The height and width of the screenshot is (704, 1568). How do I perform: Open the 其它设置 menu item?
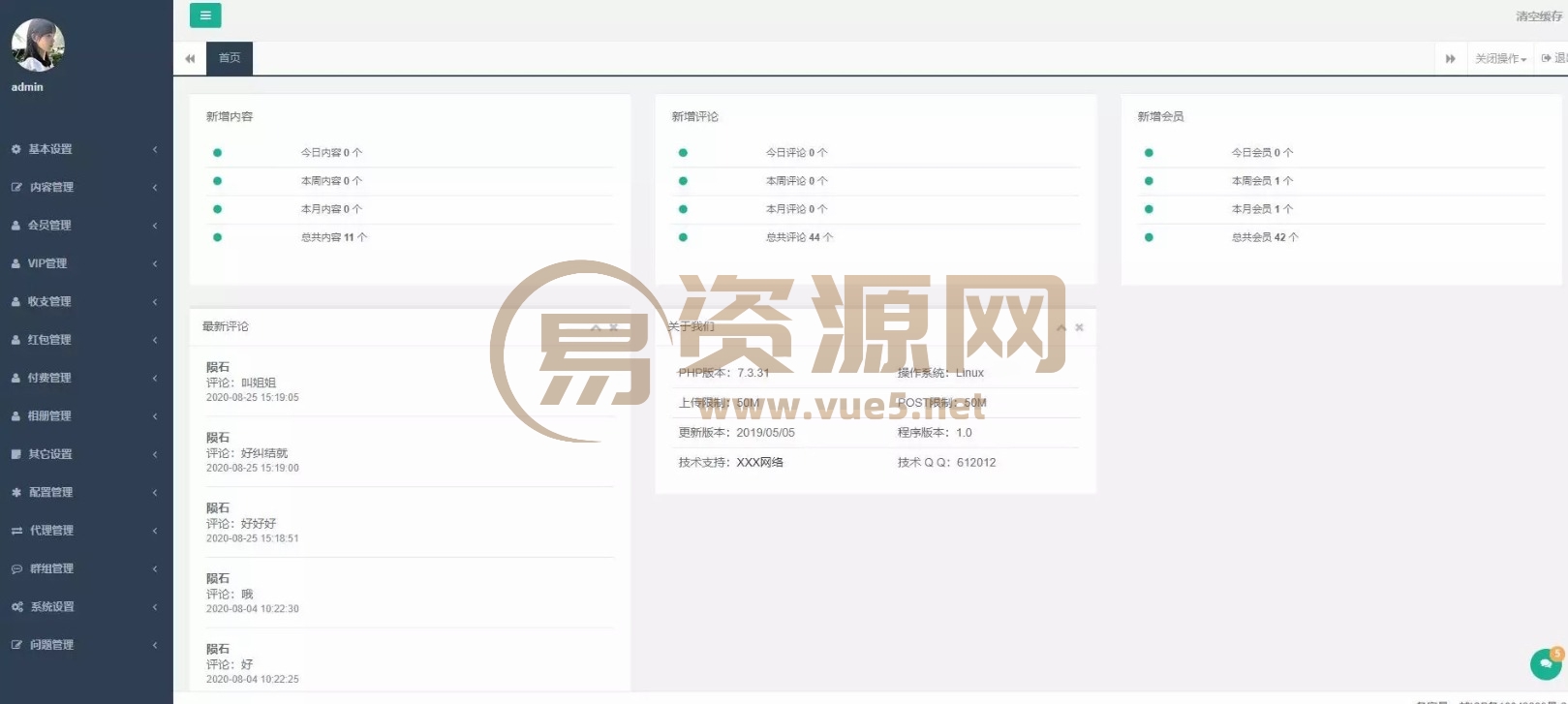click(x=86, y=454)
